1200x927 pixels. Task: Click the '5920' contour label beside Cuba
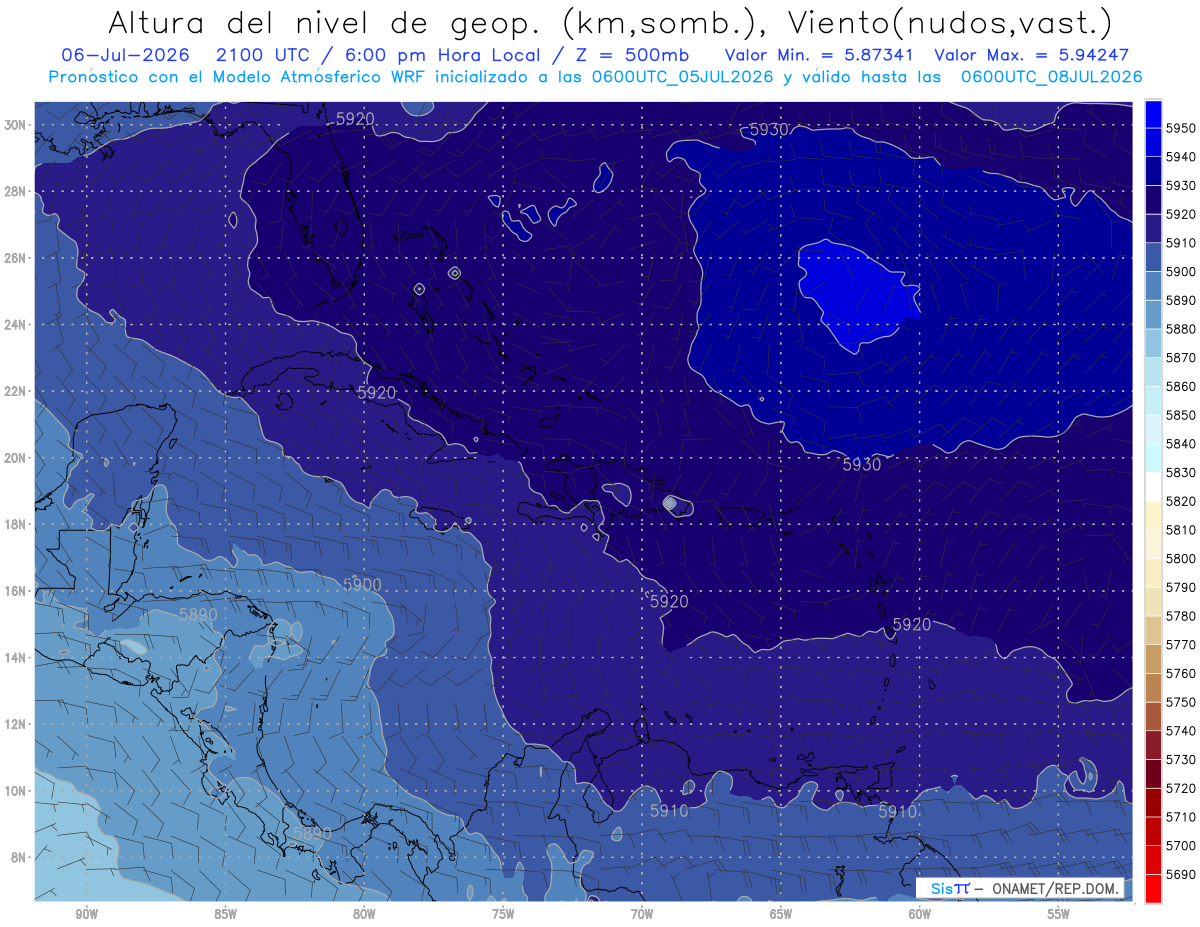coord(377,393)
